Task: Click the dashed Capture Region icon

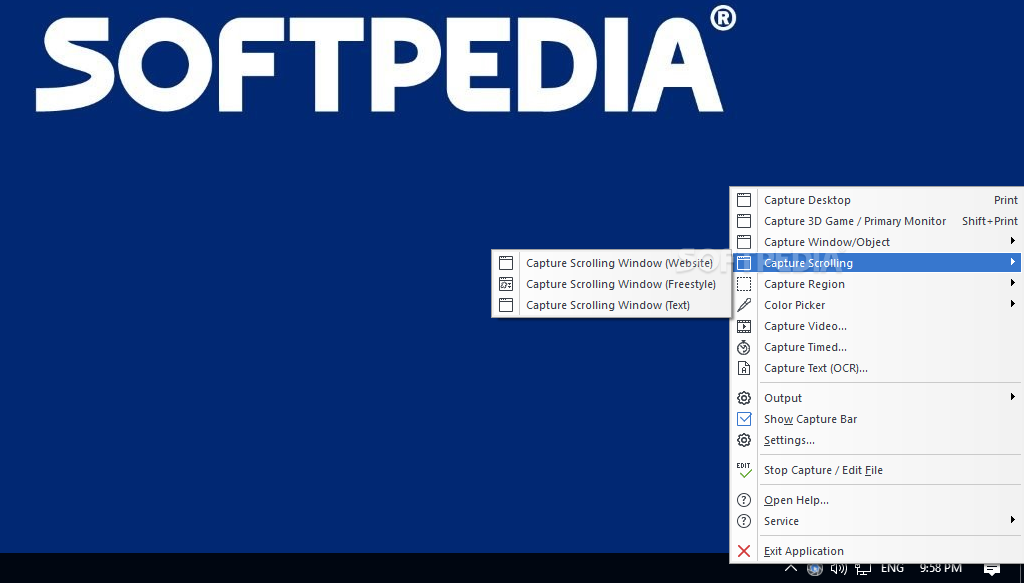Action: 744,284
